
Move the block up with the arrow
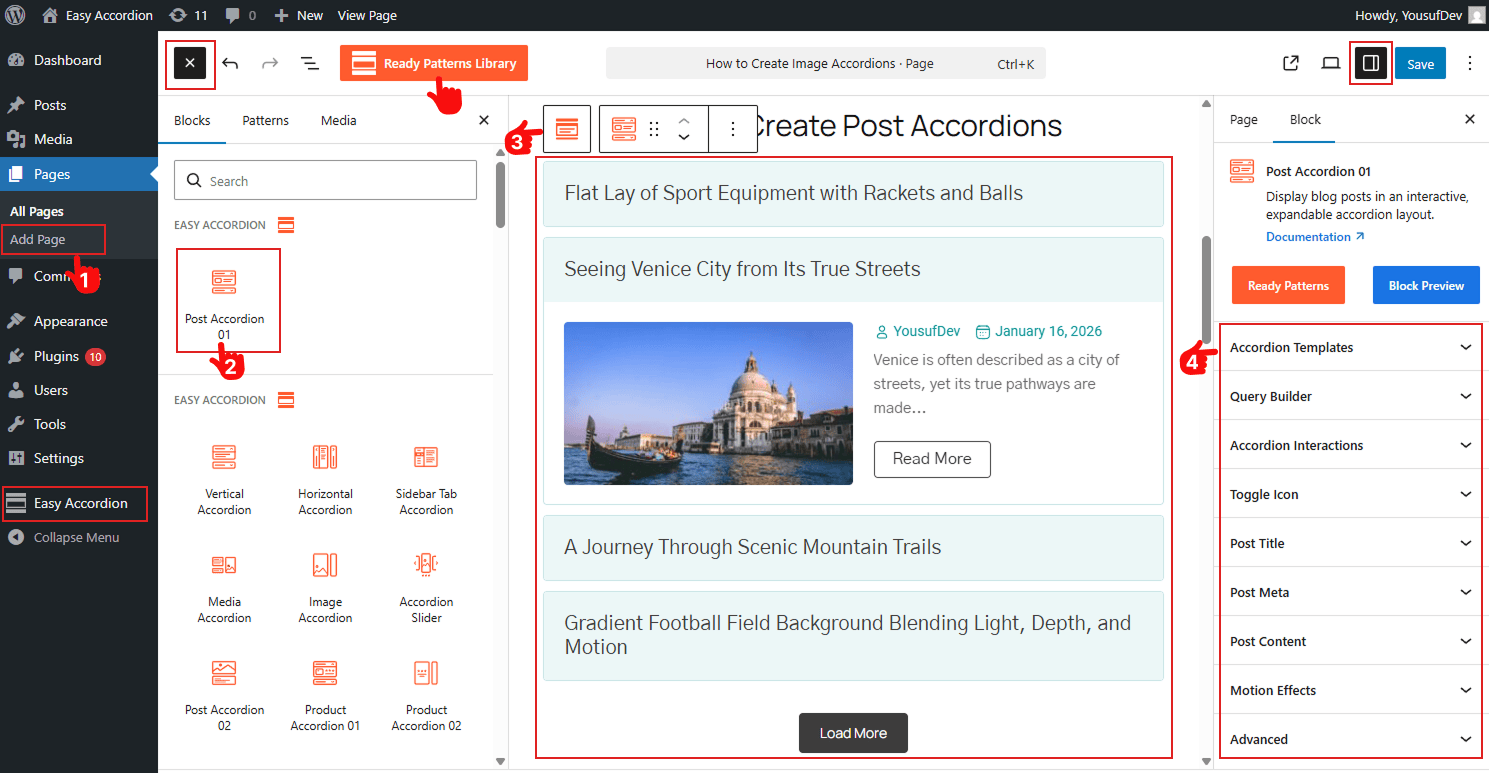tap(684, 120)
